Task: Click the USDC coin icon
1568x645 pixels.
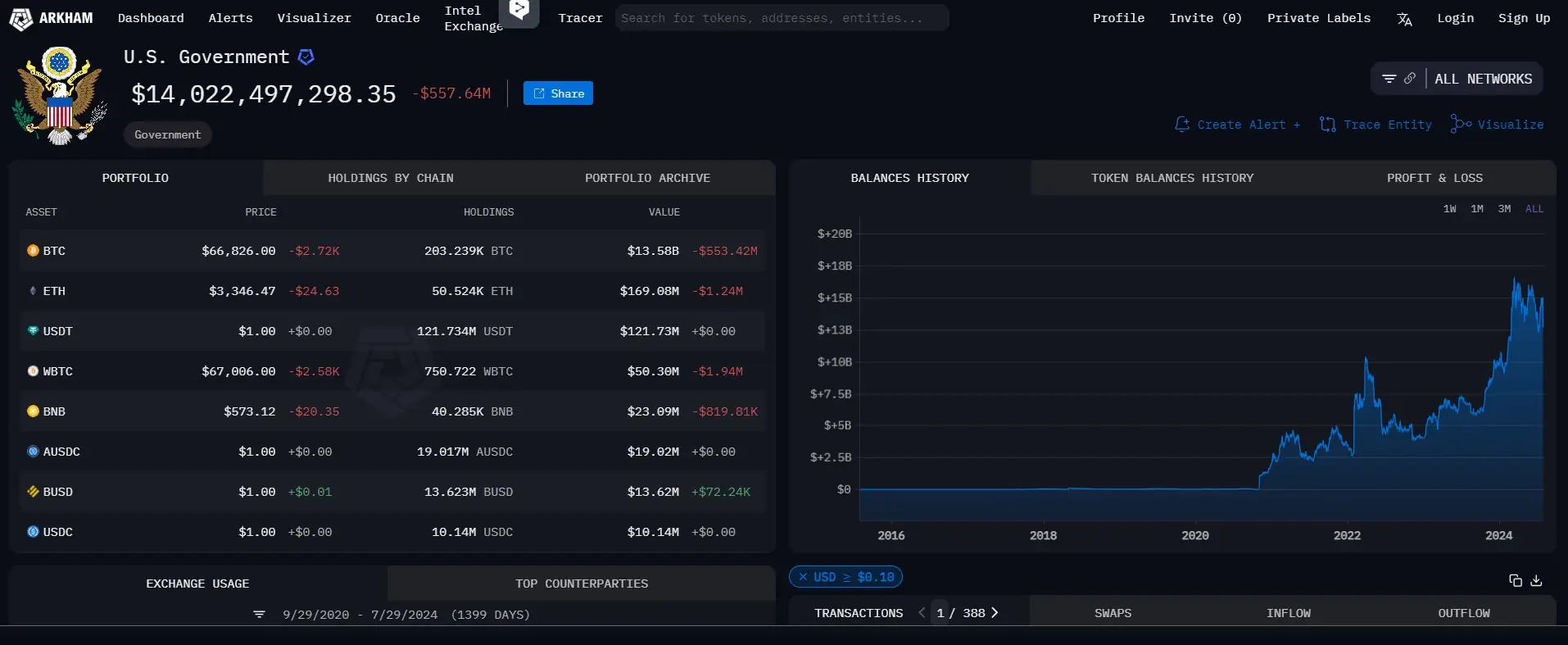Action: click(x=33, y=532)
